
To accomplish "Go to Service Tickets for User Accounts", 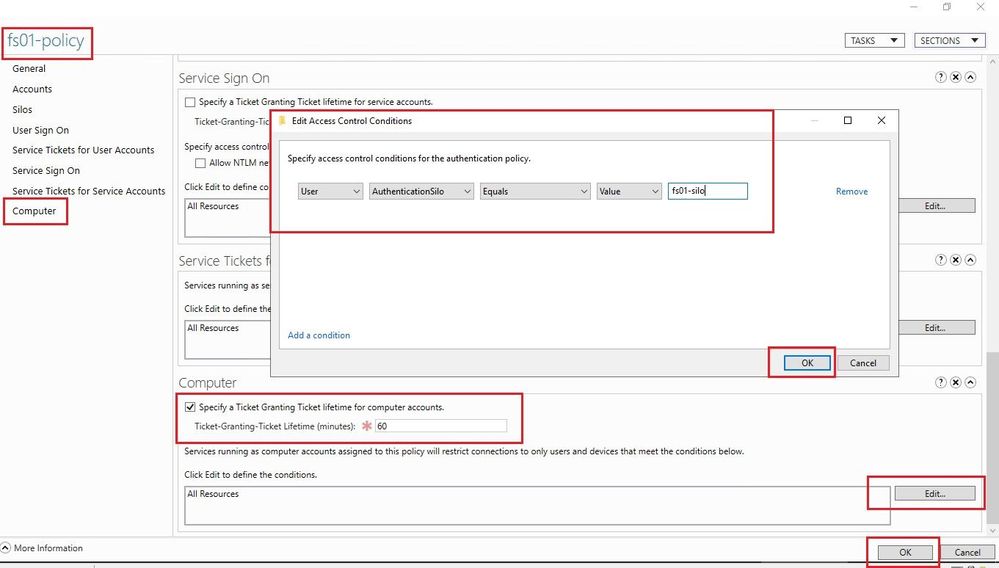I will [x=83, y=150].
